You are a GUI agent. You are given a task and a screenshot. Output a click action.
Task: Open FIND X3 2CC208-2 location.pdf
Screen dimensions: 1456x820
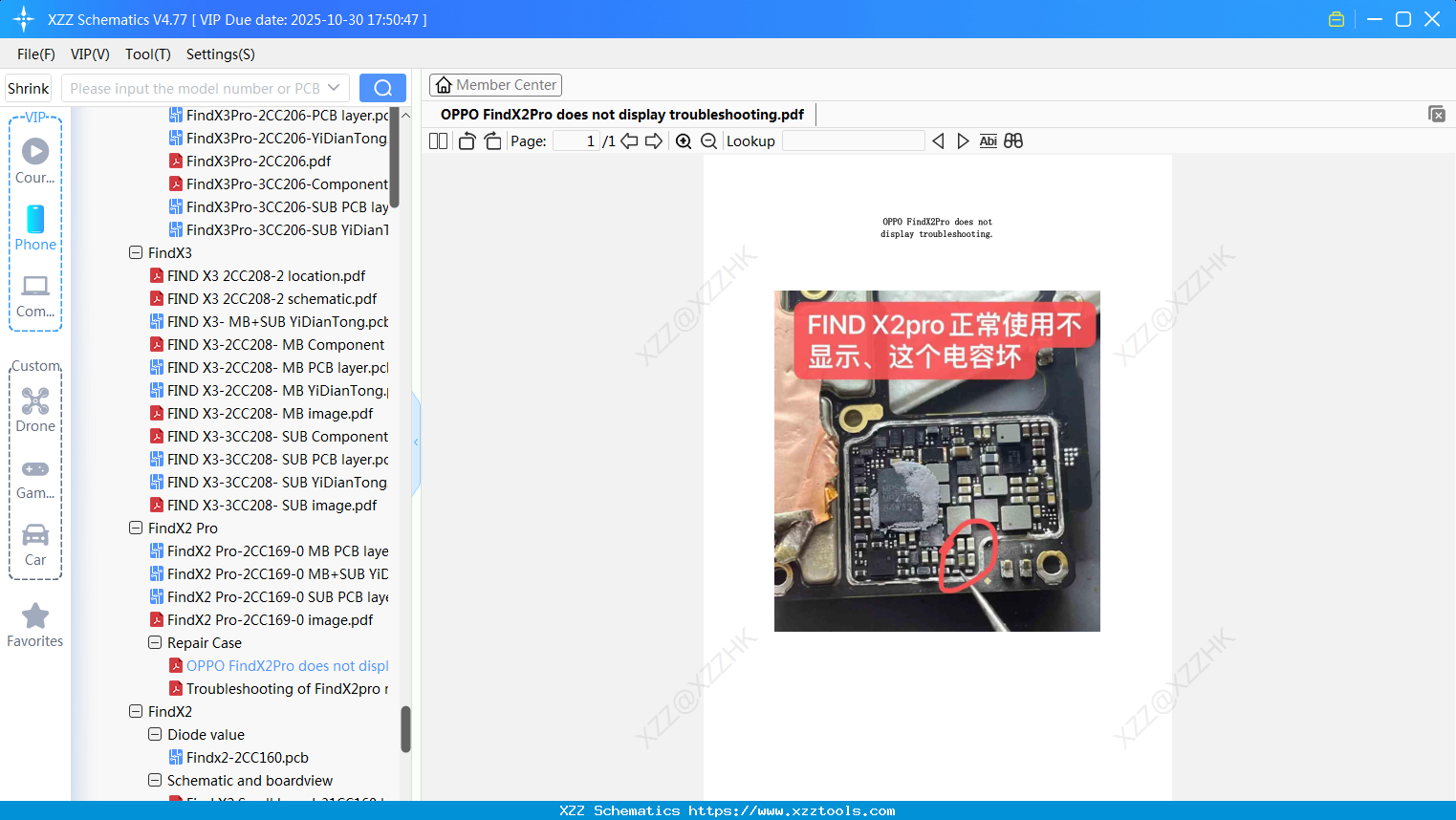coord(267,276)
